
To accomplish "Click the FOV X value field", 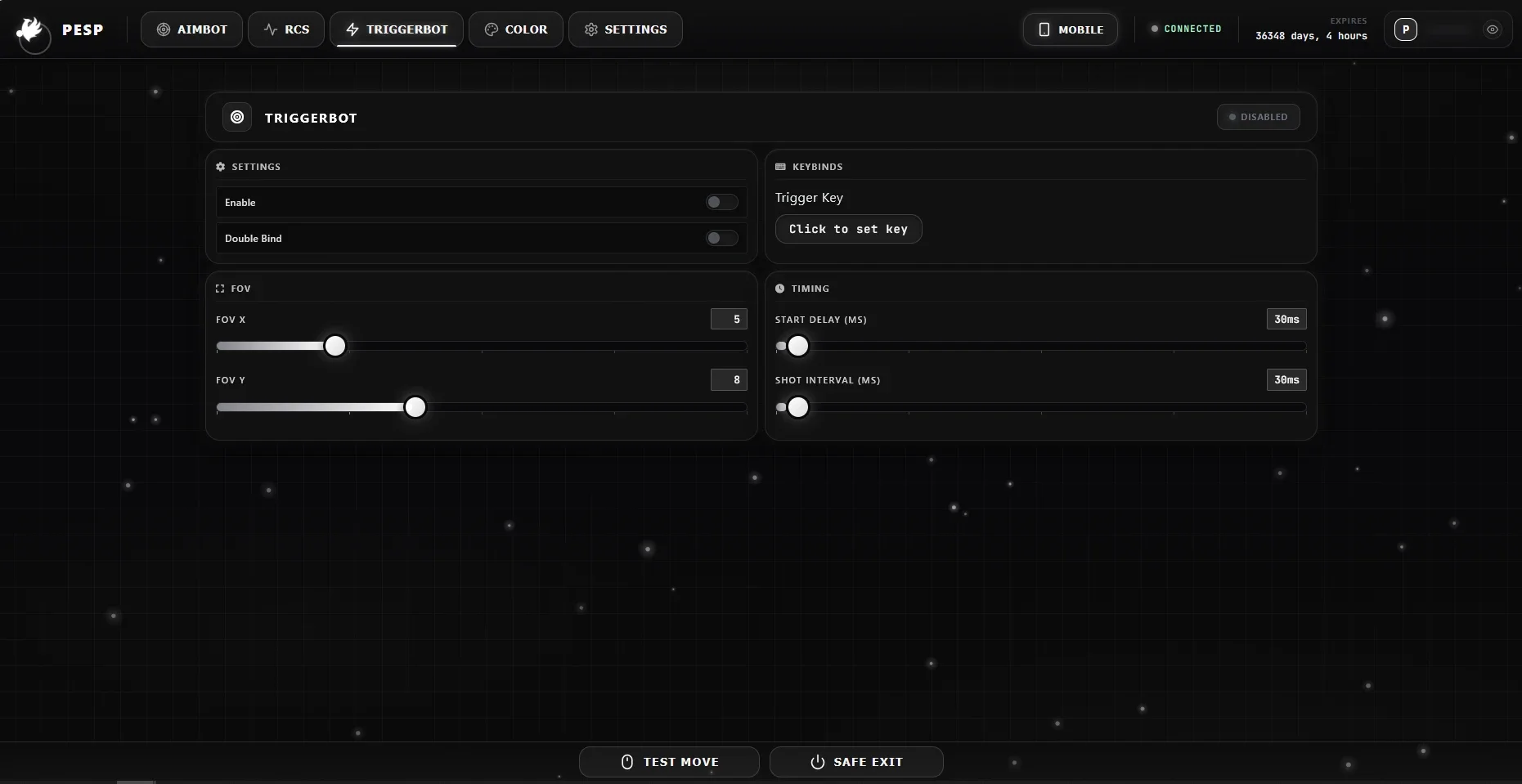I will pyautogui.click(x=729, y=319).
